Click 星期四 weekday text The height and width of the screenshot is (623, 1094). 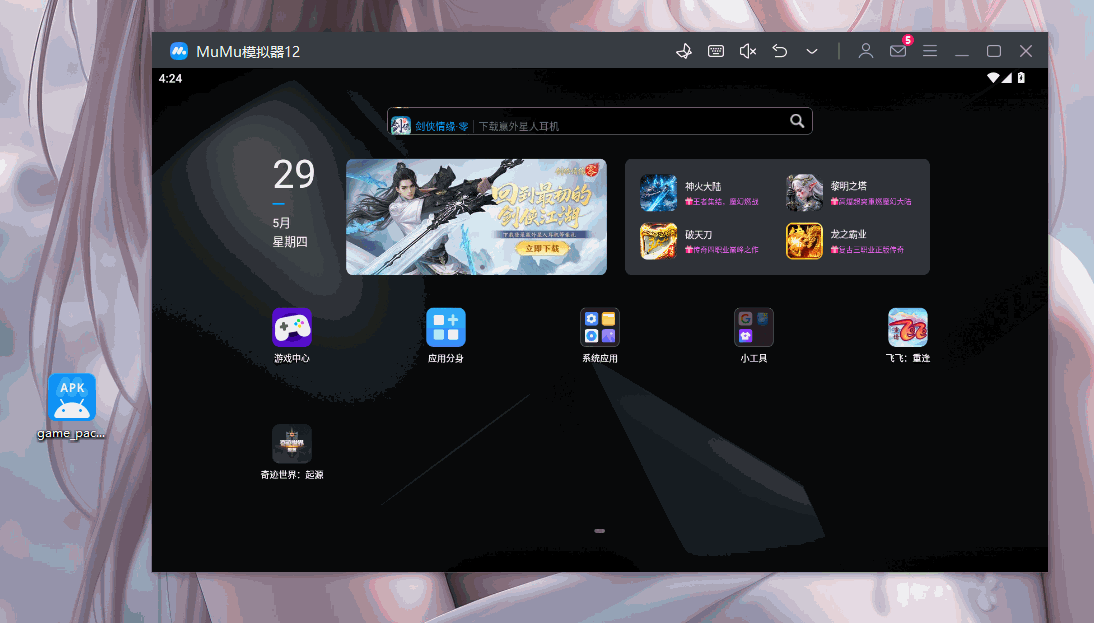290,242
